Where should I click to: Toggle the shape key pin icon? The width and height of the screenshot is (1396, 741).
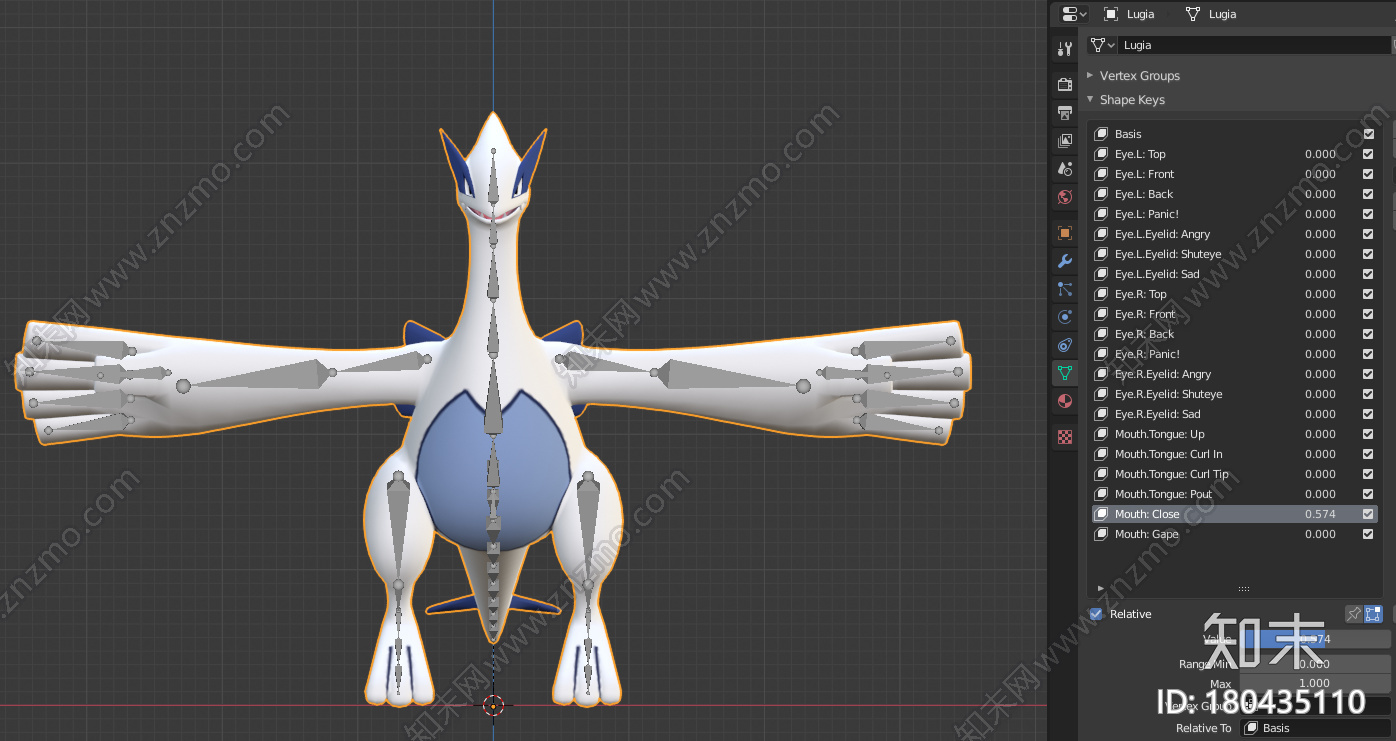pyautogui.click(x=1353, y=614)
